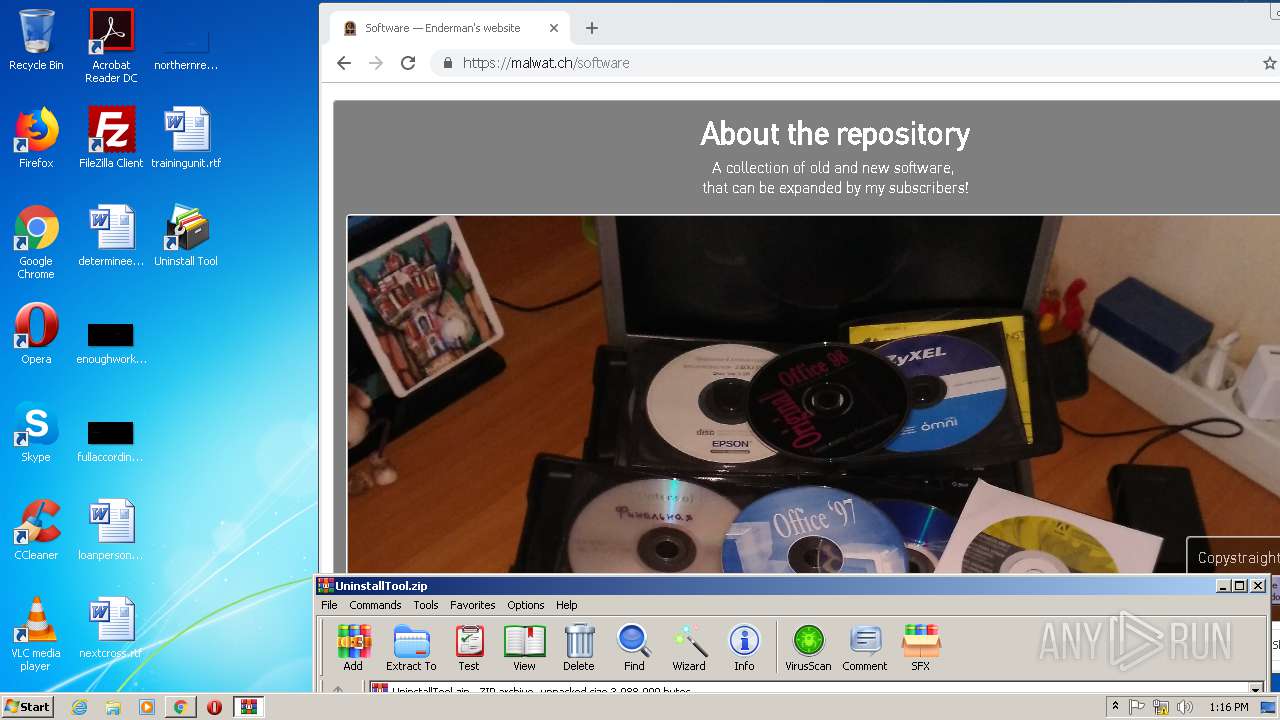Show archive Info icon
This screenshot has width=1280, height=720.
click(x=744, y=648)
